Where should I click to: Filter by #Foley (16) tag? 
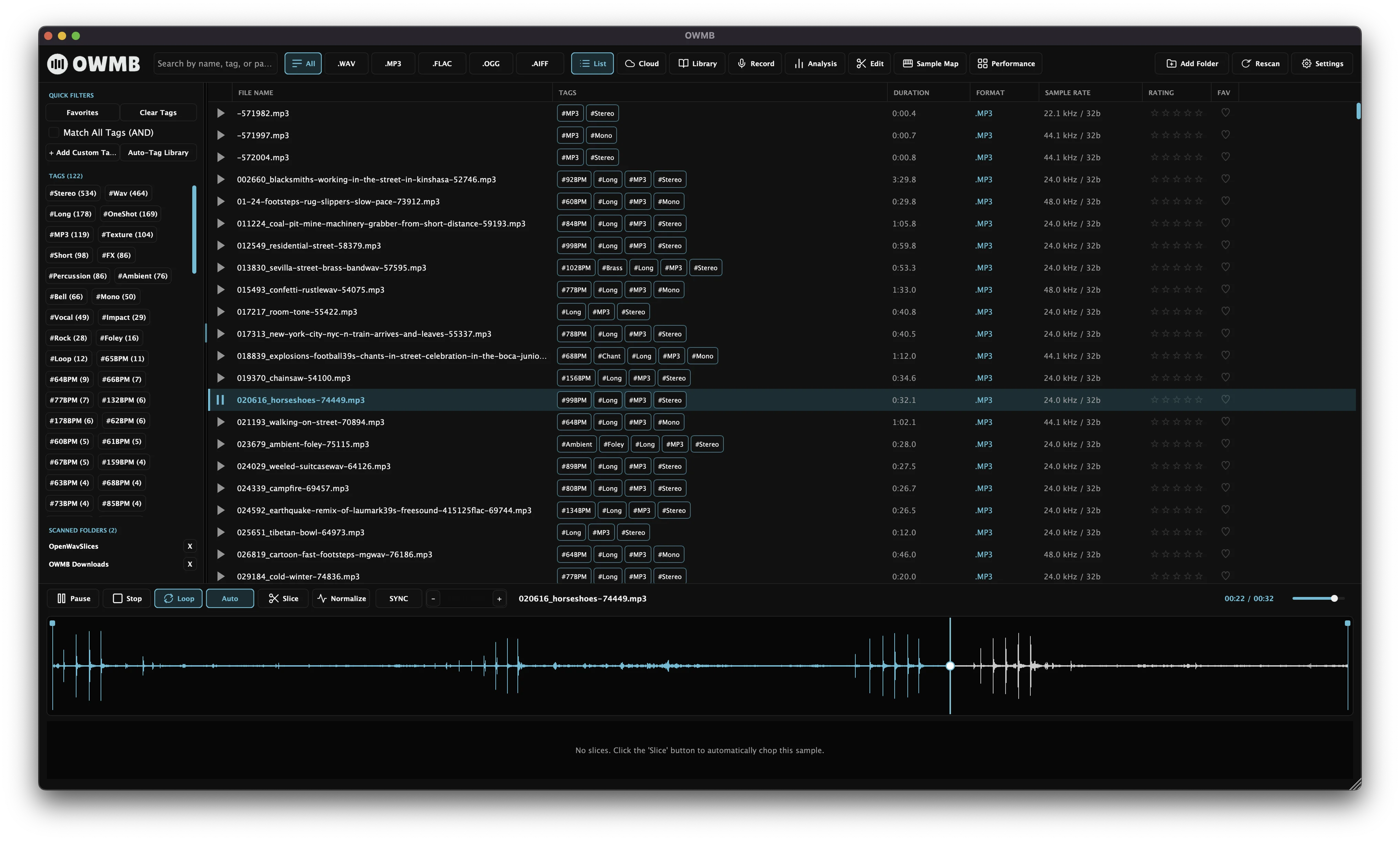pyautogui.click(x=120, y=338)
